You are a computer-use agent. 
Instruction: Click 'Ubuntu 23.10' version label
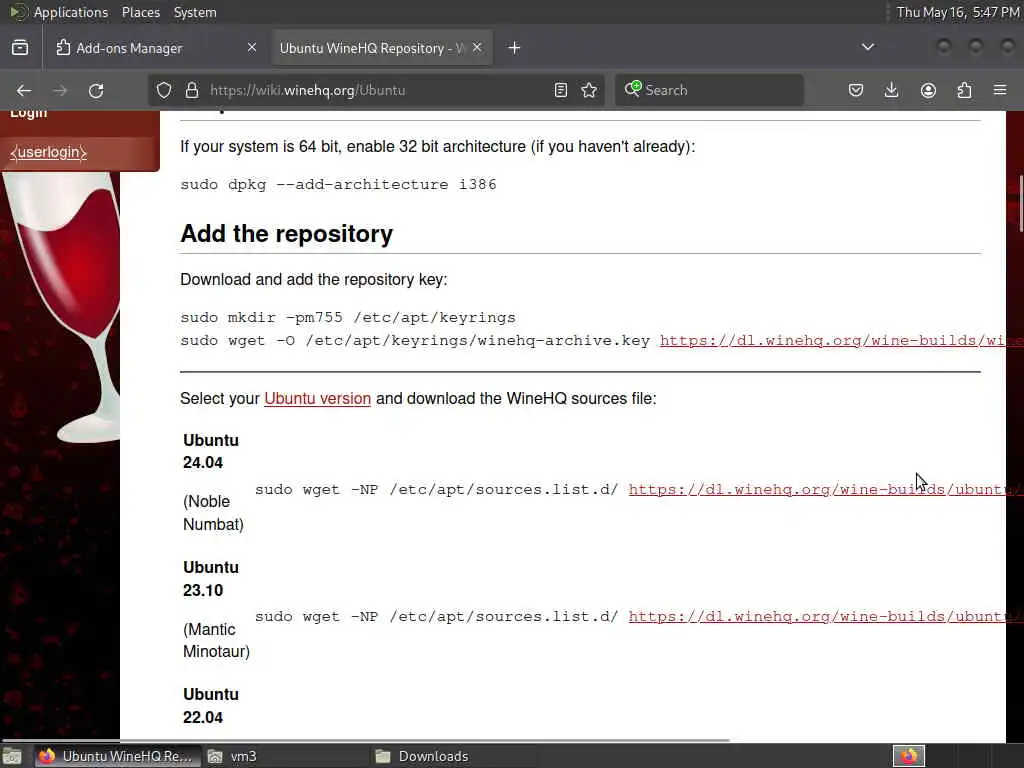coord(210,579)
